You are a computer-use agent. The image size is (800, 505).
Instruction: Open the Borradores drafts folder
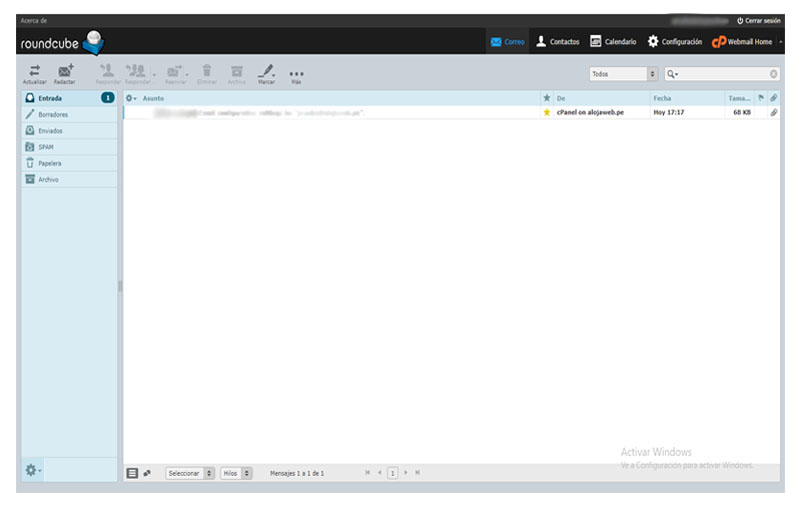point(69,114)
